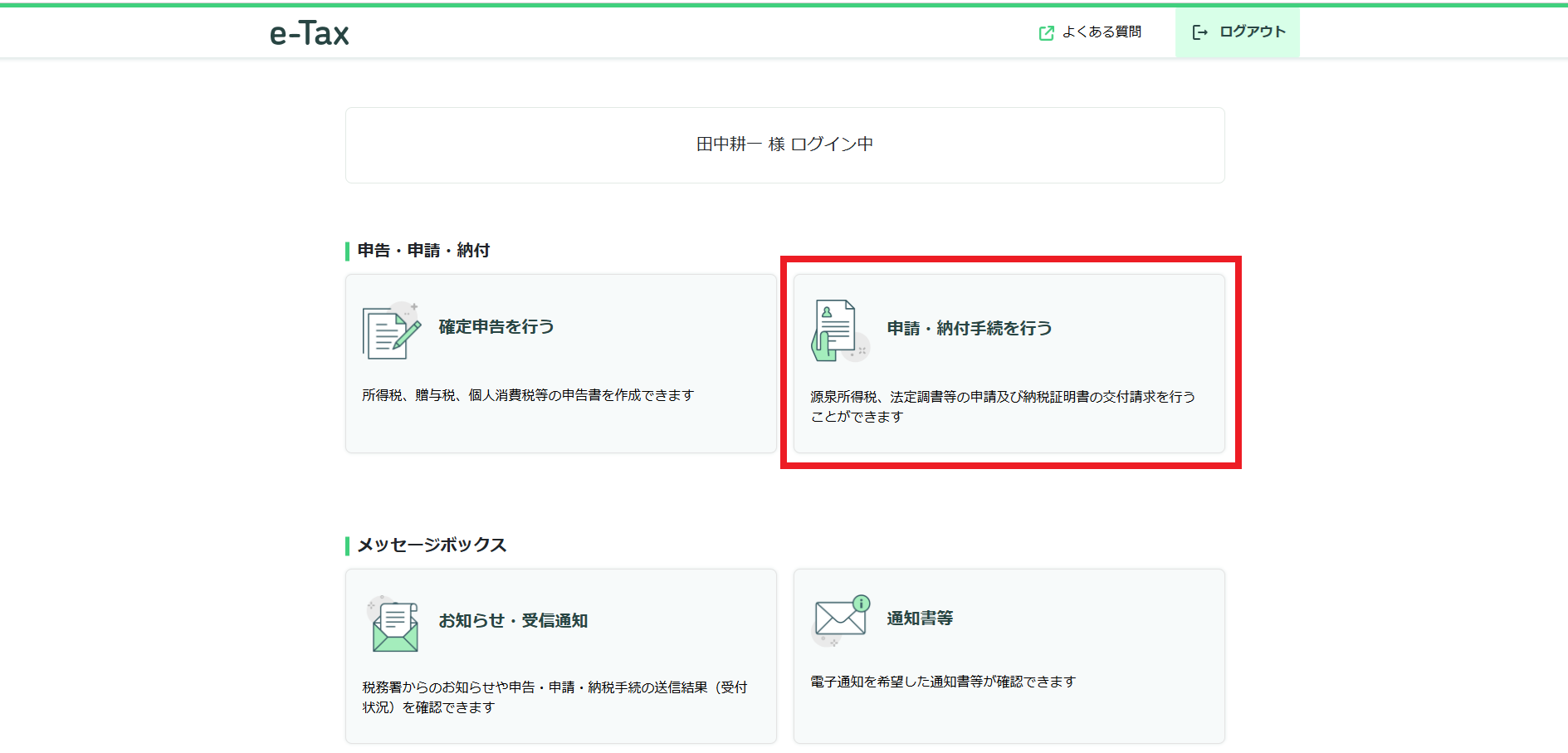Open 確定申告を行う card title

(496, 327)
